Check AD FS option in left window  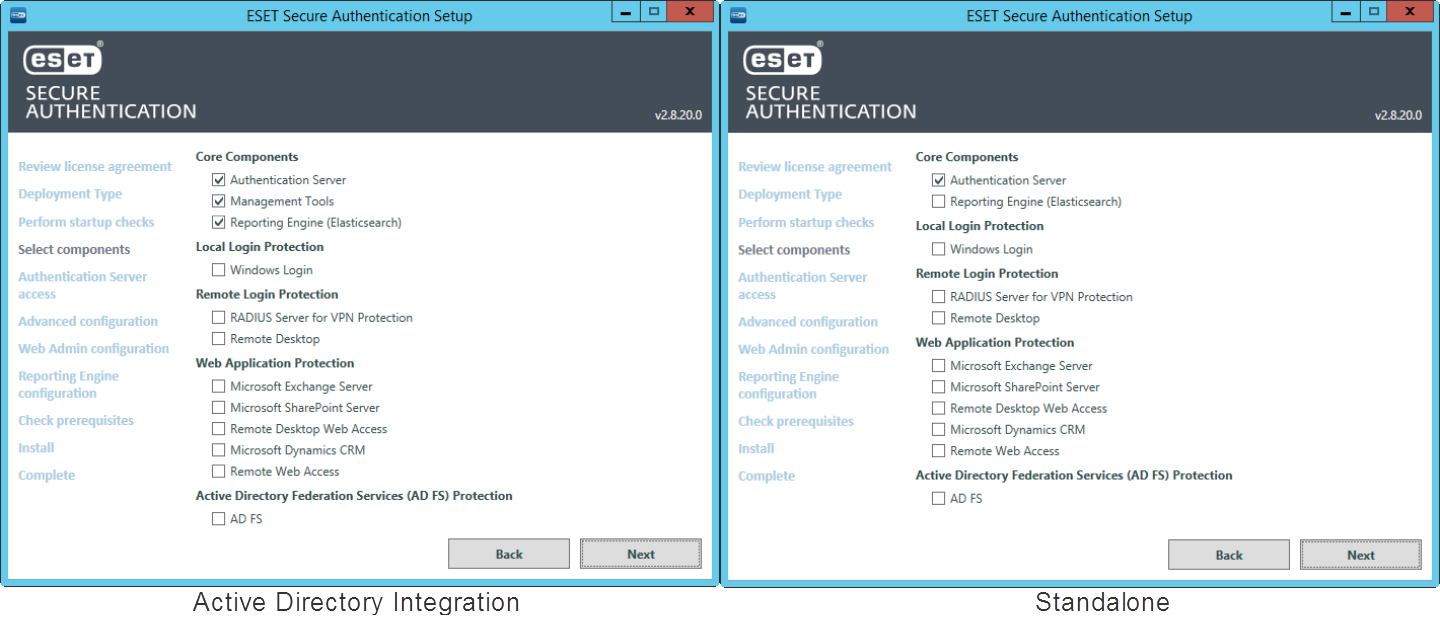click(x=219, y=519)
